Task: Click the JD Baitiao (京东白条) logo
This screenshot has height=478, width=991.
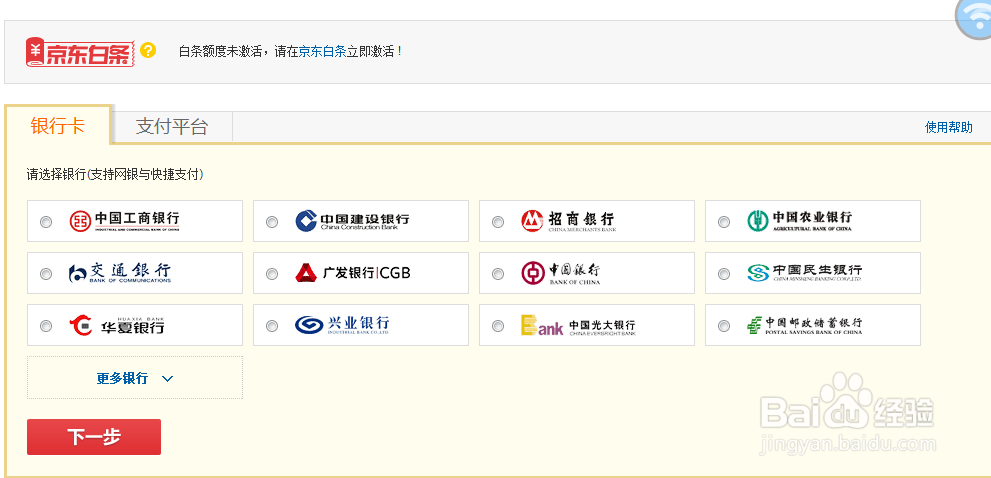Action: [x=80, y=52]
